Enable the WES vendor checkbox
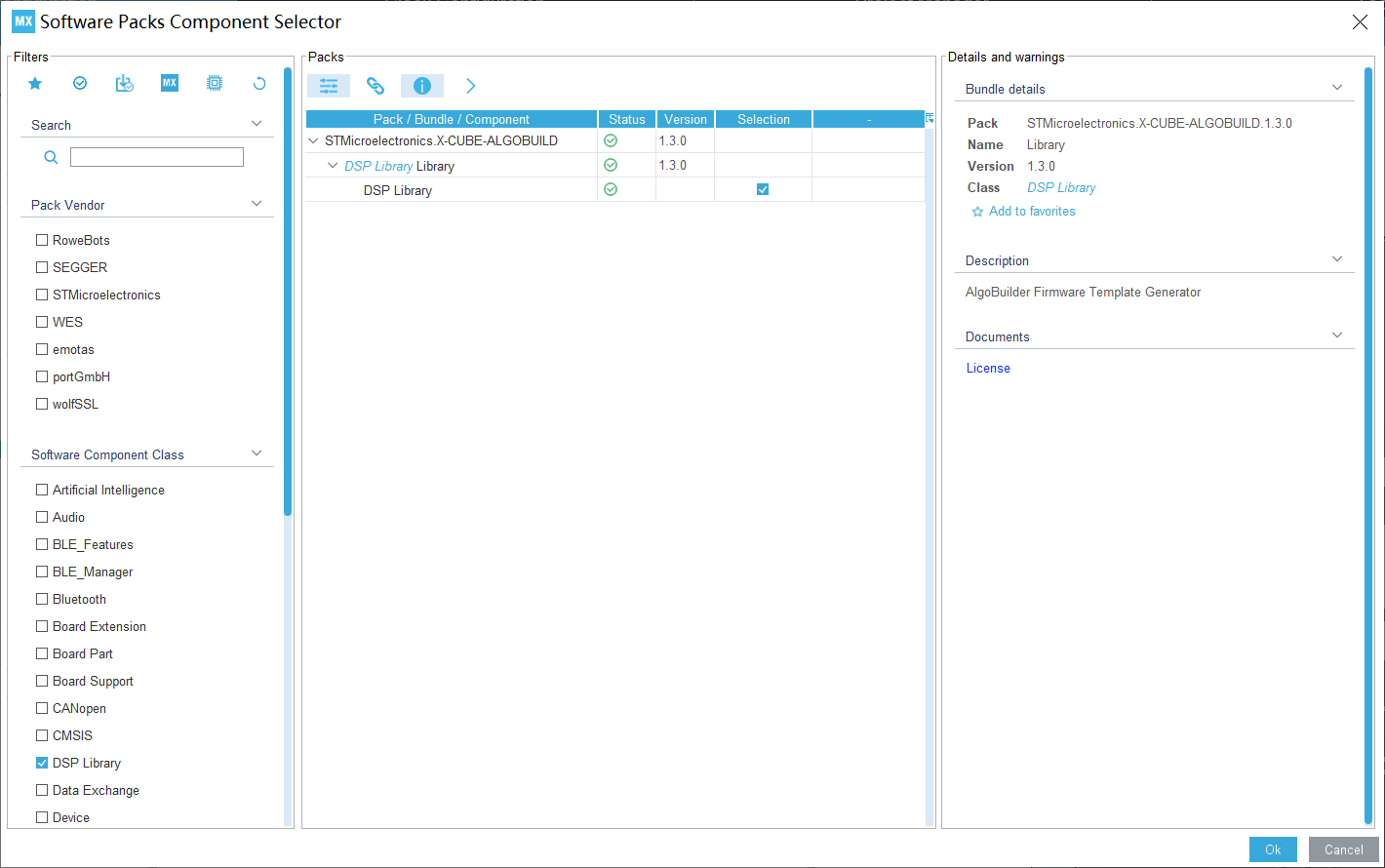Screen dimensions: 1385x868 click(x=42, y=322)
